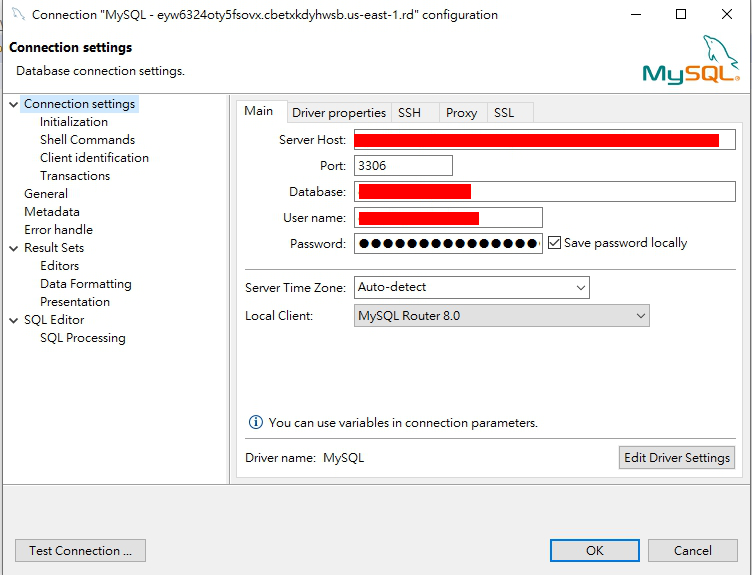Click the info icon beside variables hint
The width and height of the screenshot is (752, 575).
(x=256, y=422)
